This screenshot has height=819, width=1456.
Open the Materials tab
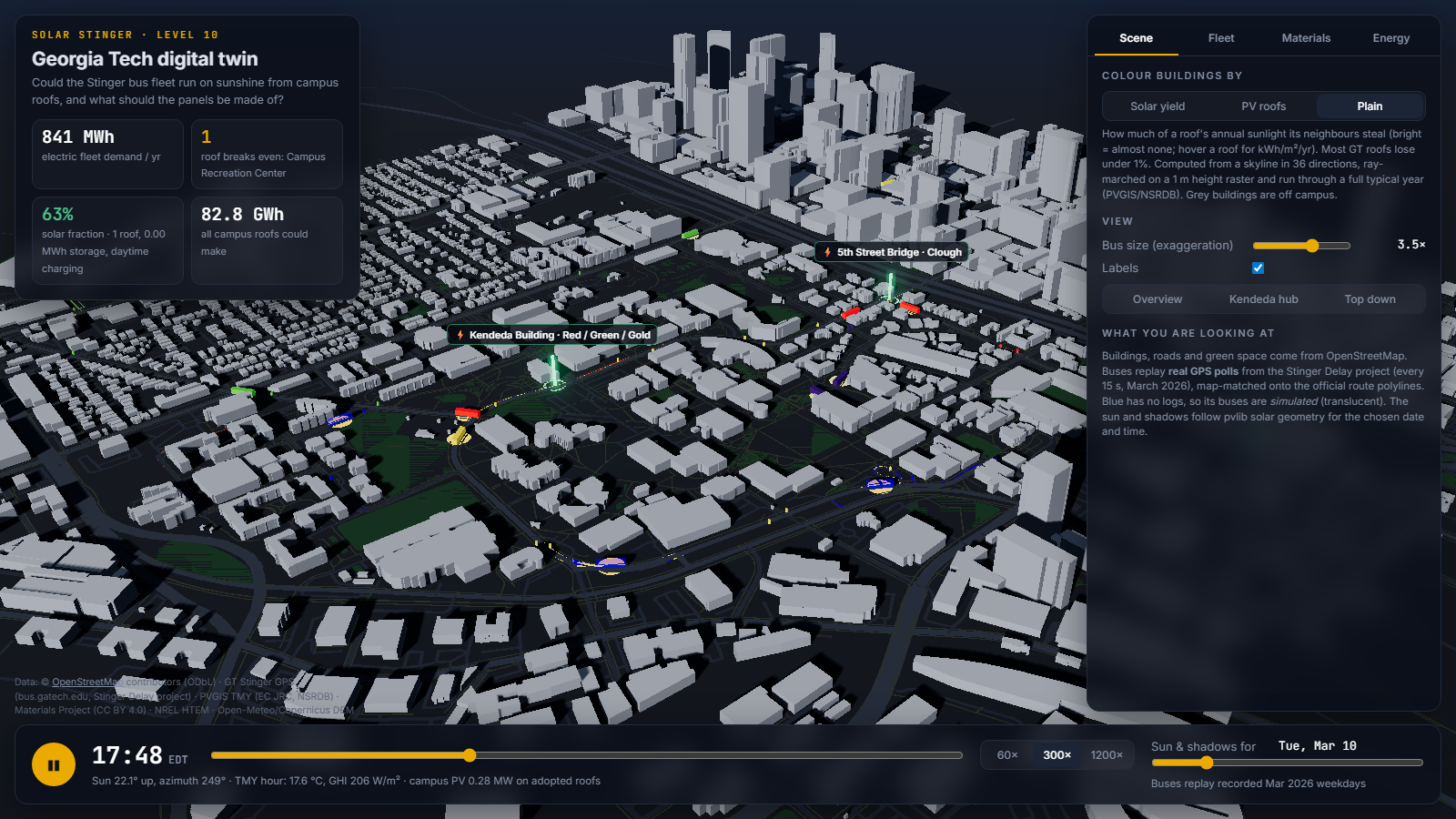tap(1306, 38)
